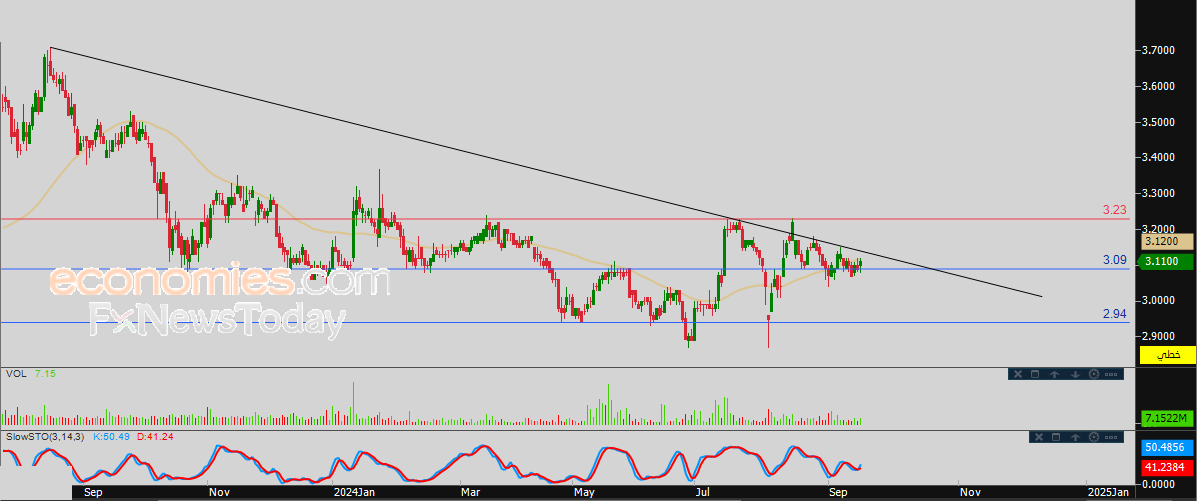Select the SlowSTO(3,14,3) indicator label
1197x501 pixels.
pos(46,436)
